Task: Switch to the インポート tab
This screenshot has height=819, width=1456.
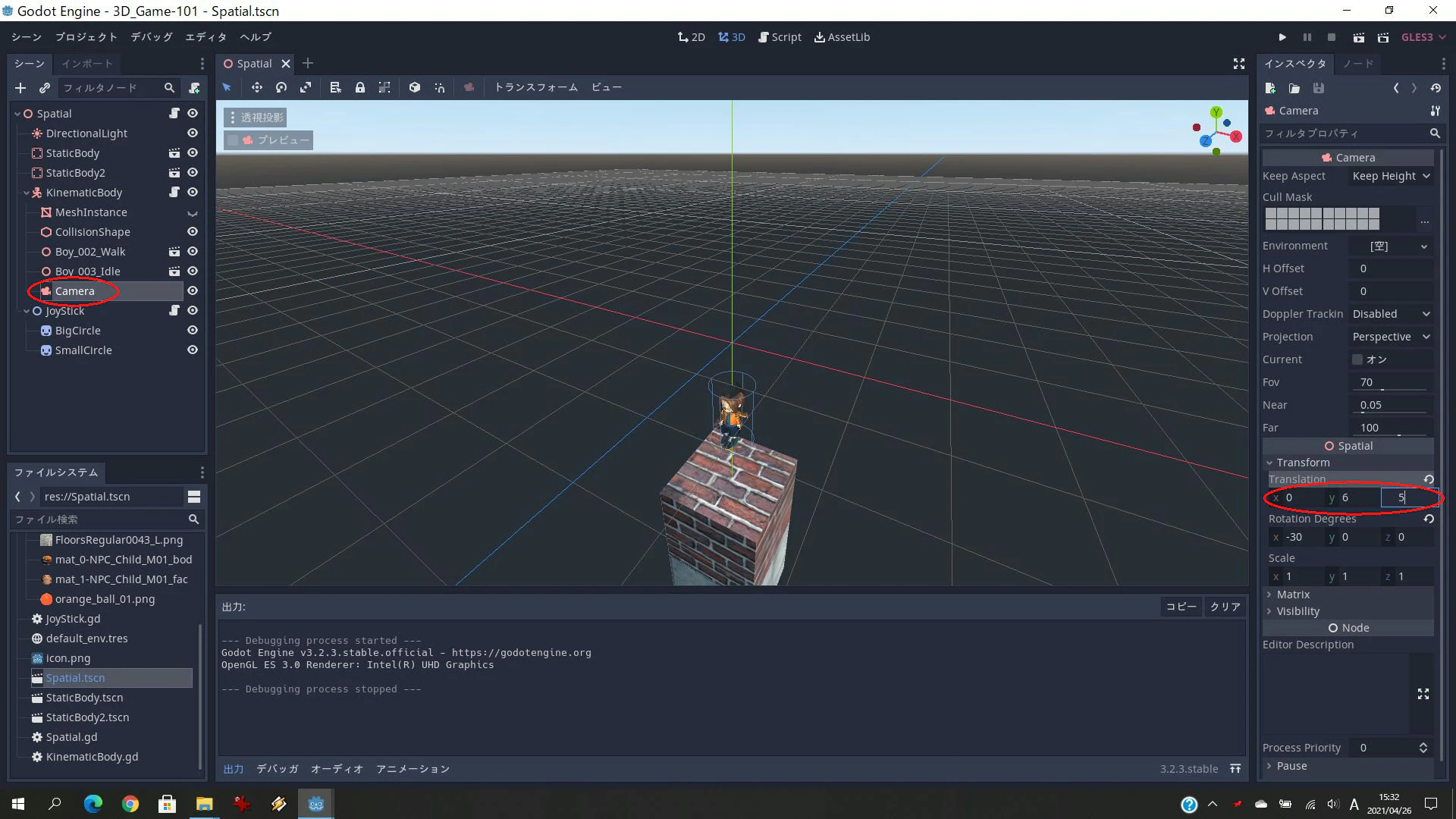Action: tap(87, 64)
